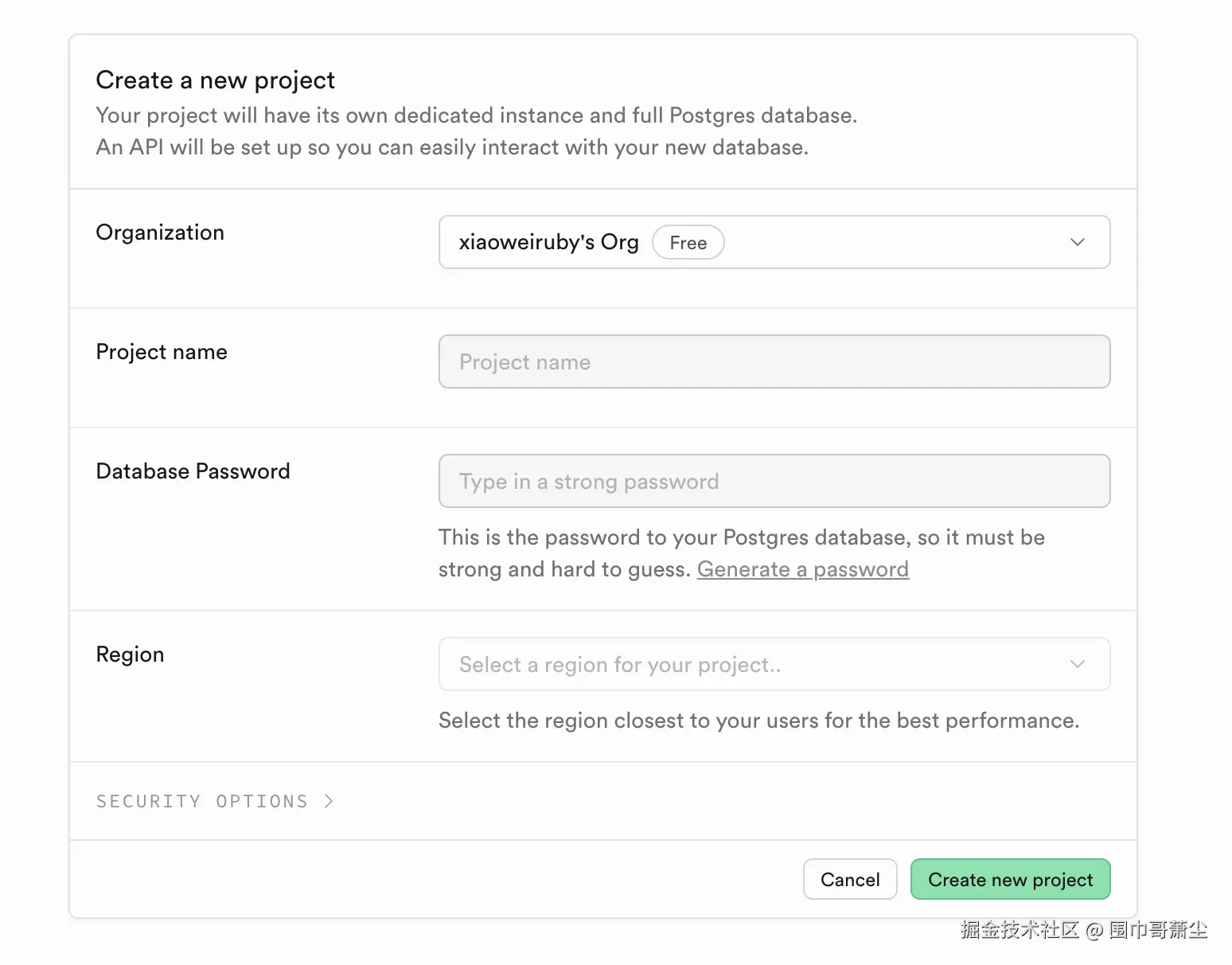Click the Organization field label
The height and width of the screenshot is (965, 1232).
coord(160,232)
